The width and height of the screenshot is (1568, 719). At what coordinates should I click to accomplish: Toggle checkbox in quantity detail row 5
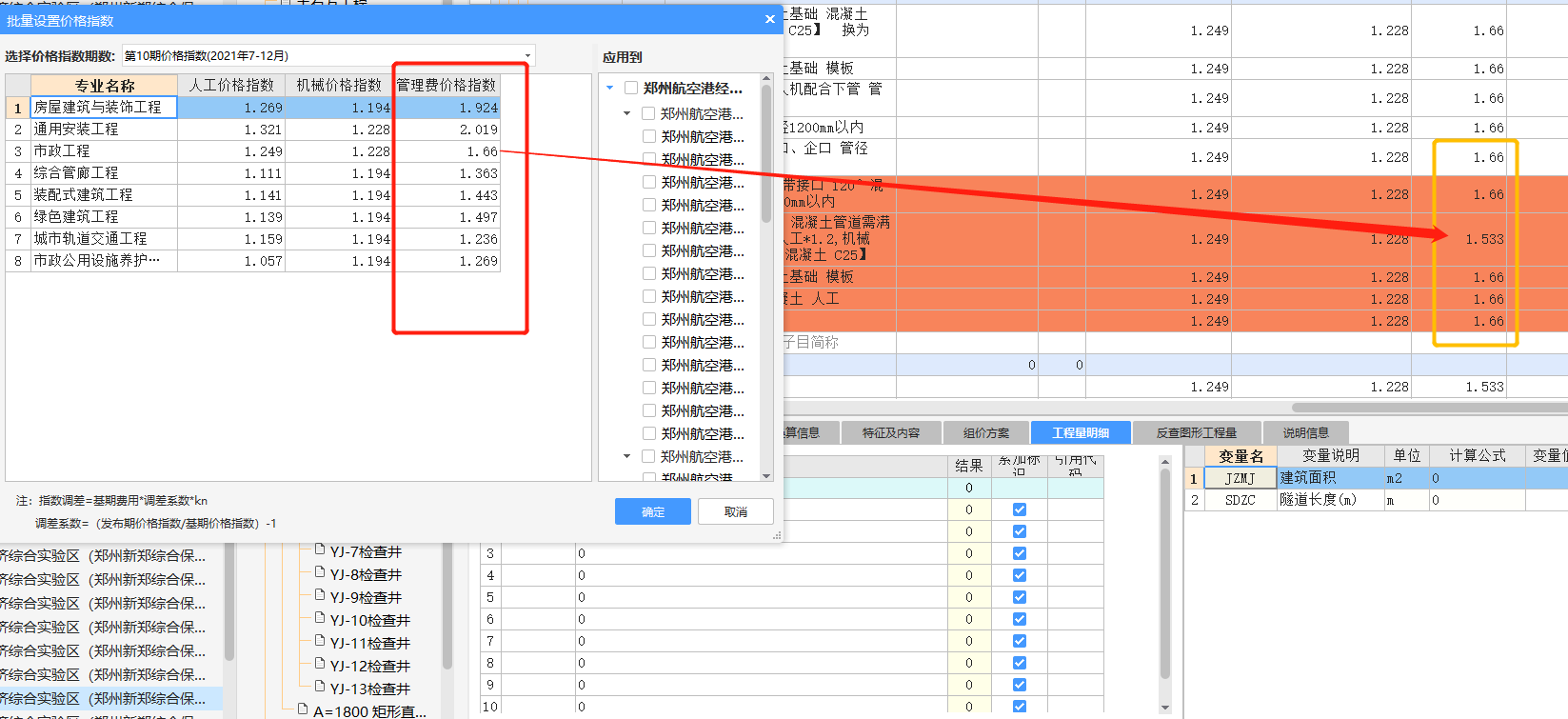pos(1020,597)
